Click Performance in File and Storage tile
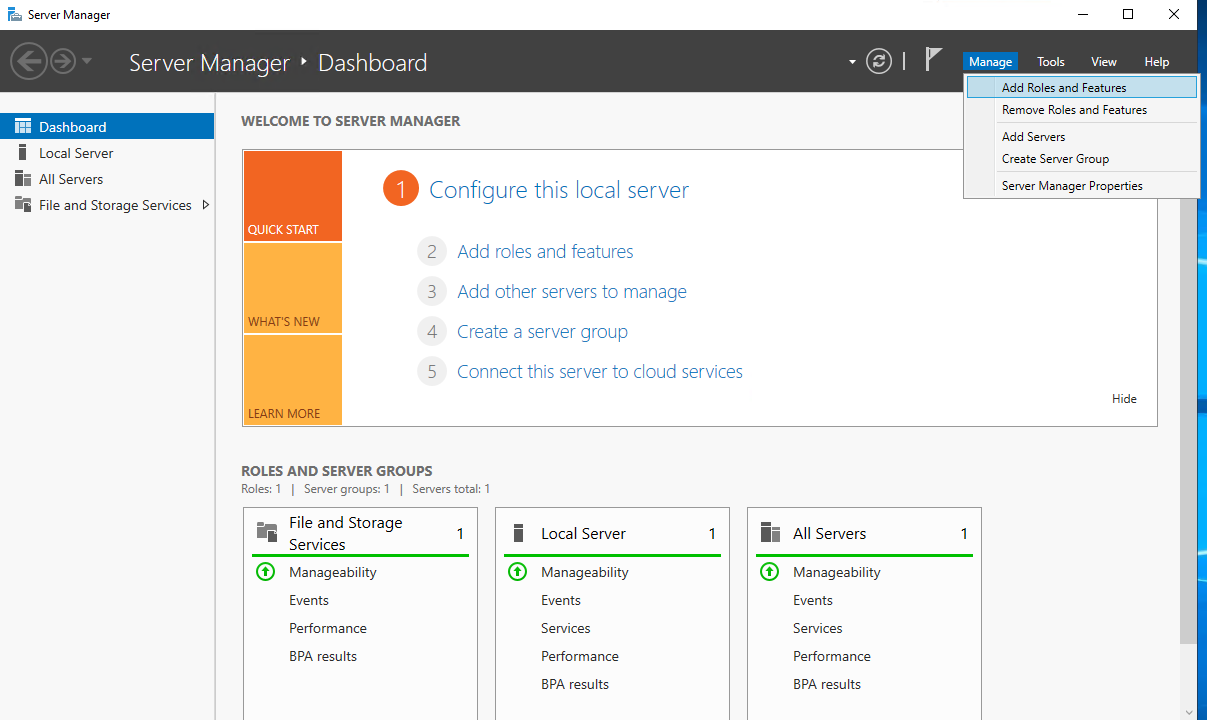 point(328,629)
